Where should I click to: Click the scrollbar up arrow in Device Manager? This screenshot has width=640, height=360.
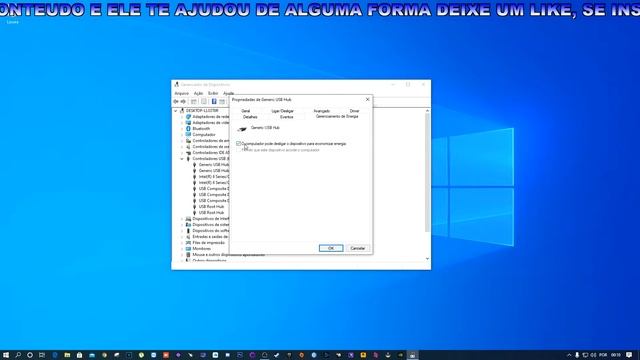[x=427, y=111]
